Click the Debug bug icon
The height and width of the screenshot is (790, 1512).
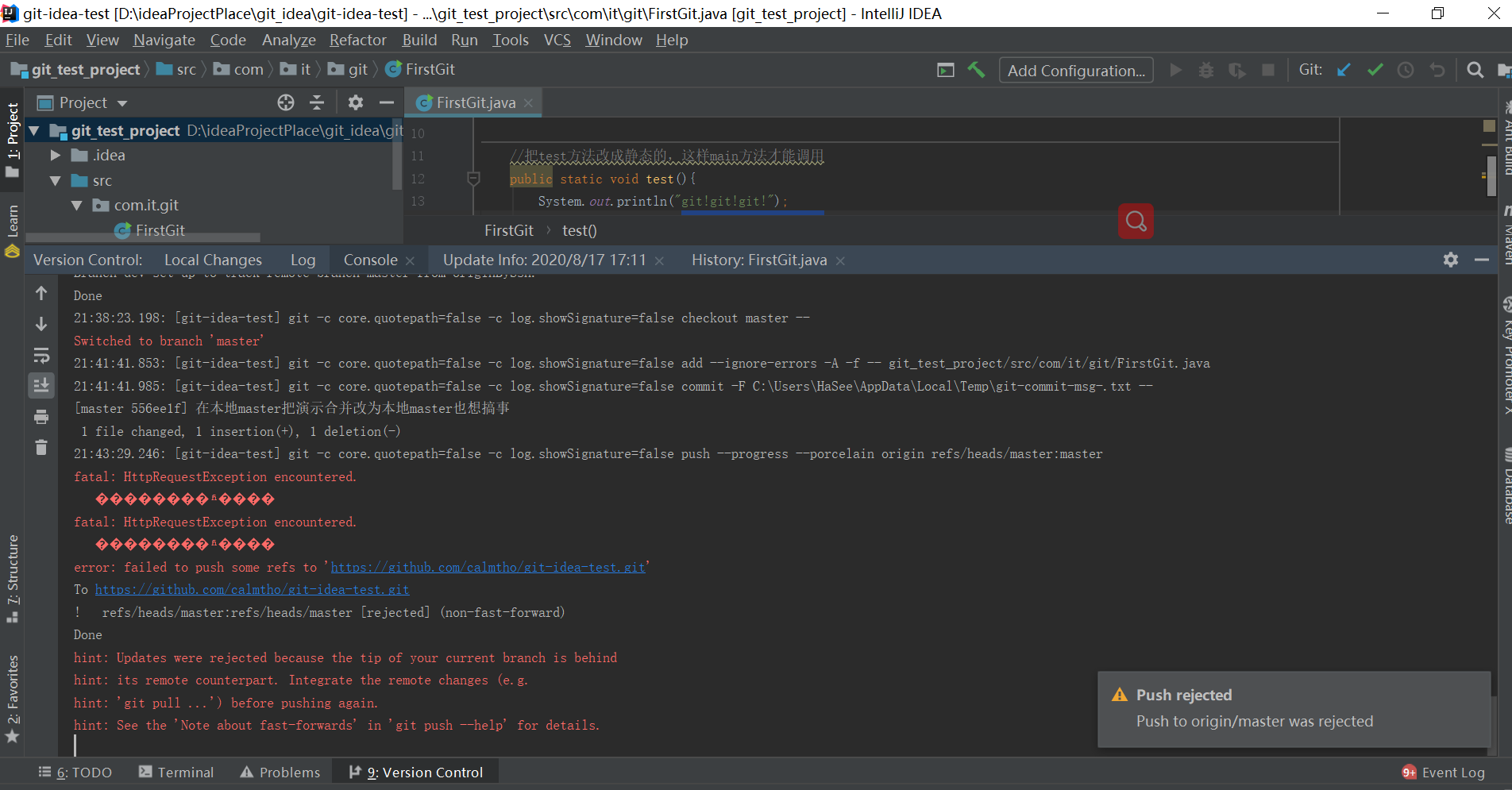[1206, 70]
